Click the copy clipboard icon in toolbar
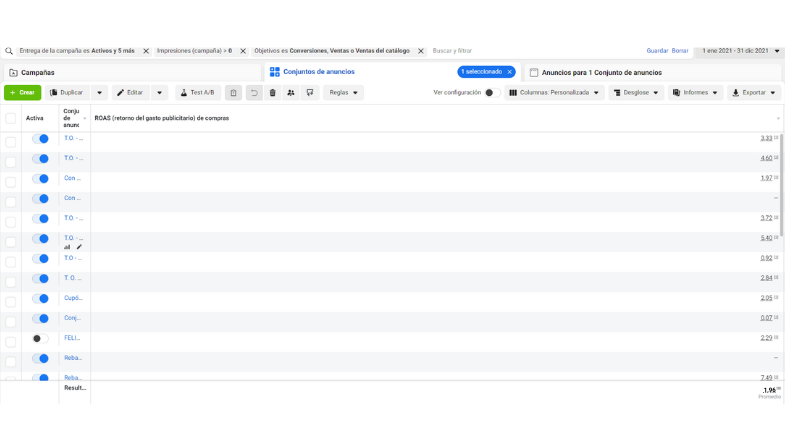785x430 pixels. [x=233, y=93]
